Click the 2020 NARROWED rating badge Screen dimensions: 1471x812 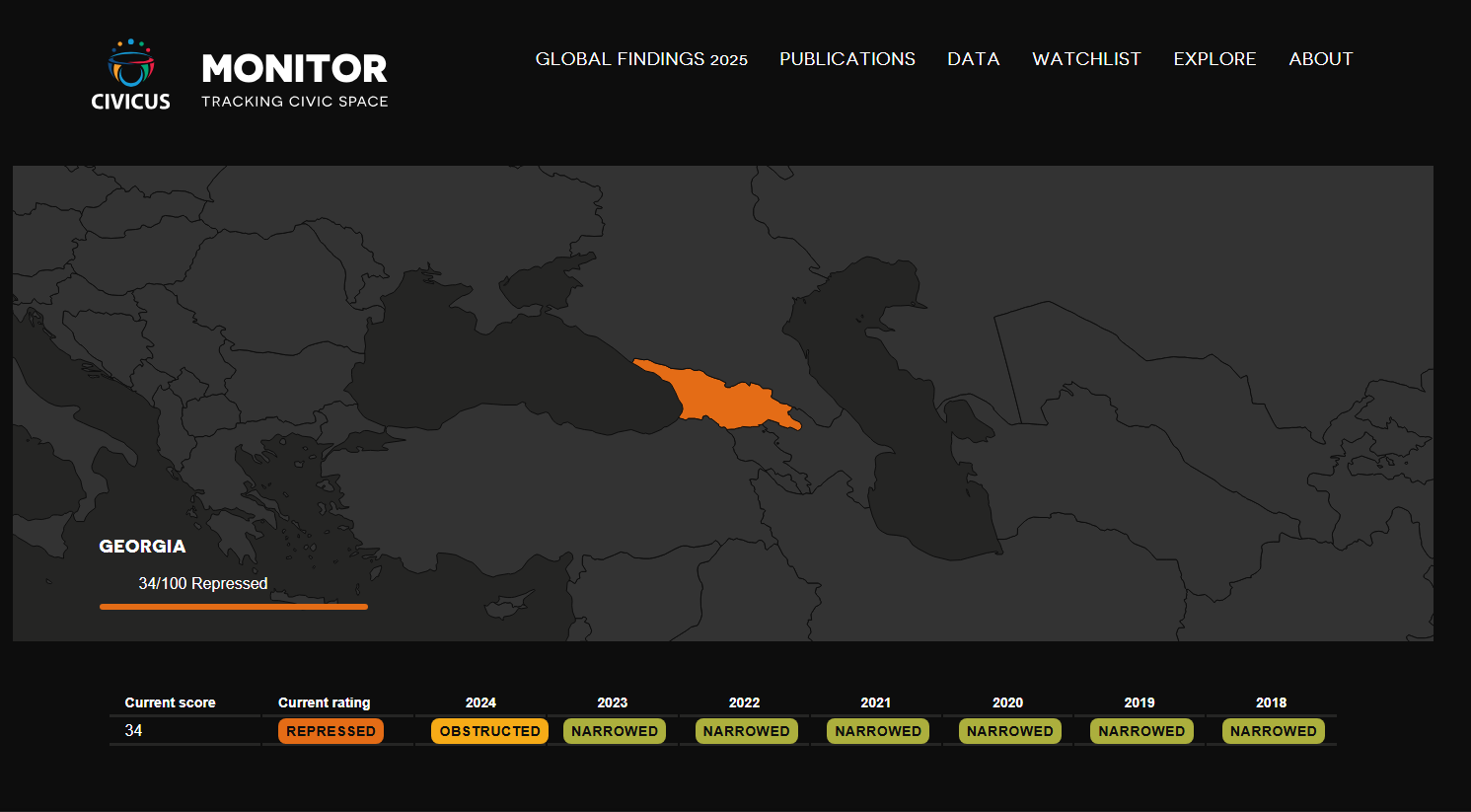1009,731
